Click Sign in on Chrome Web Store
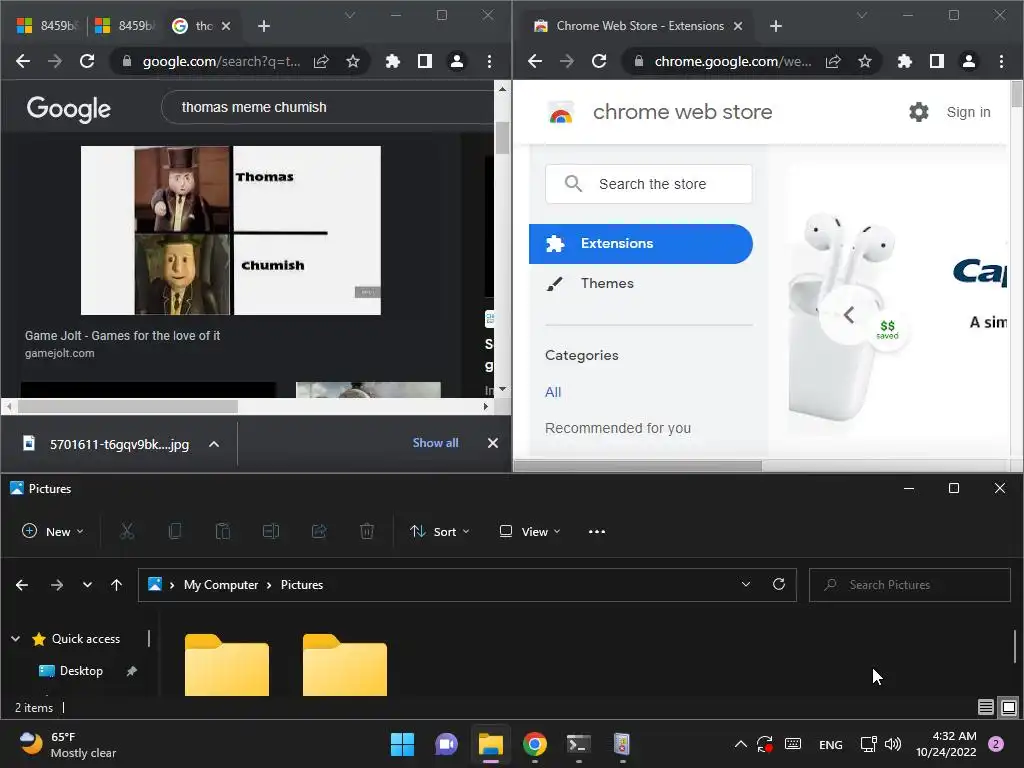The height and width of the screenshot is (768, 1024). click(968, 112)
